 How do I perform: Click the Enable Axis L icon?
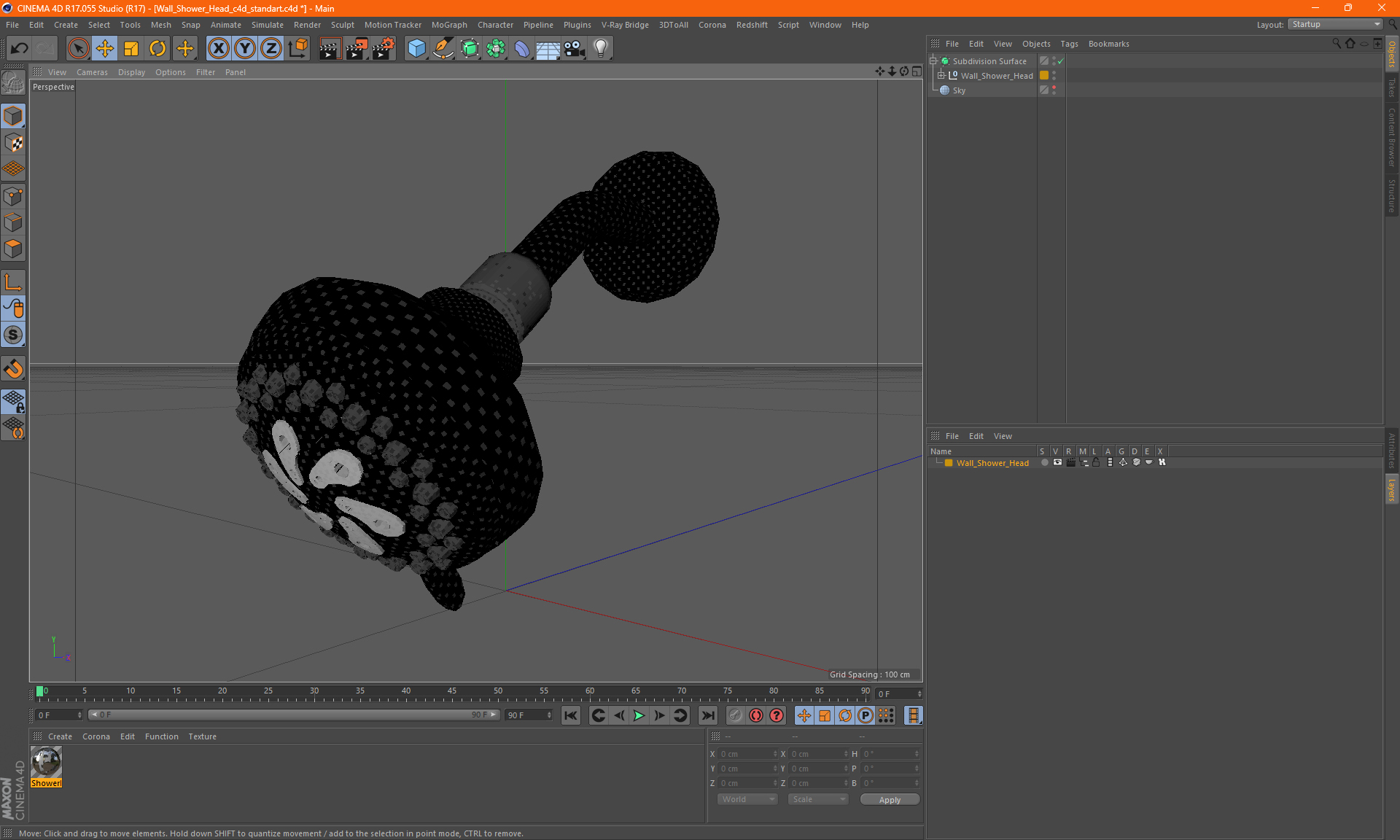(x=13, y=282)
